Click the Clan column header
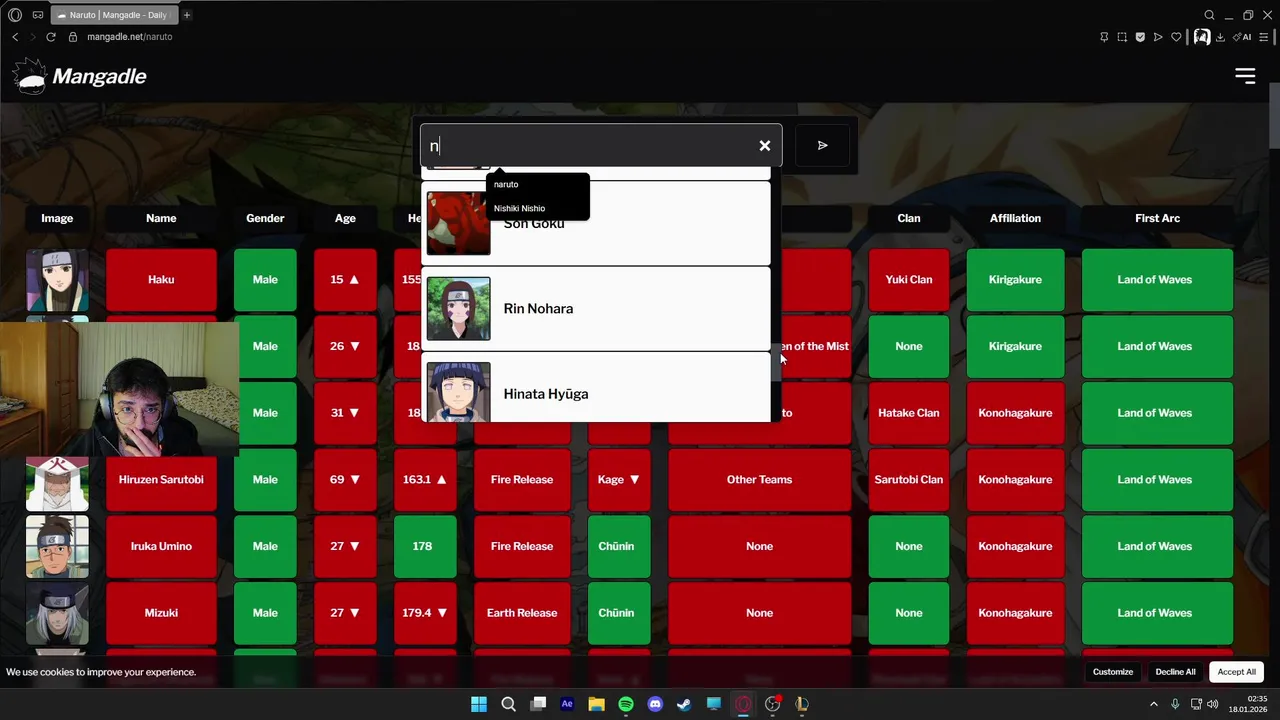 click(x=909, y=218)
